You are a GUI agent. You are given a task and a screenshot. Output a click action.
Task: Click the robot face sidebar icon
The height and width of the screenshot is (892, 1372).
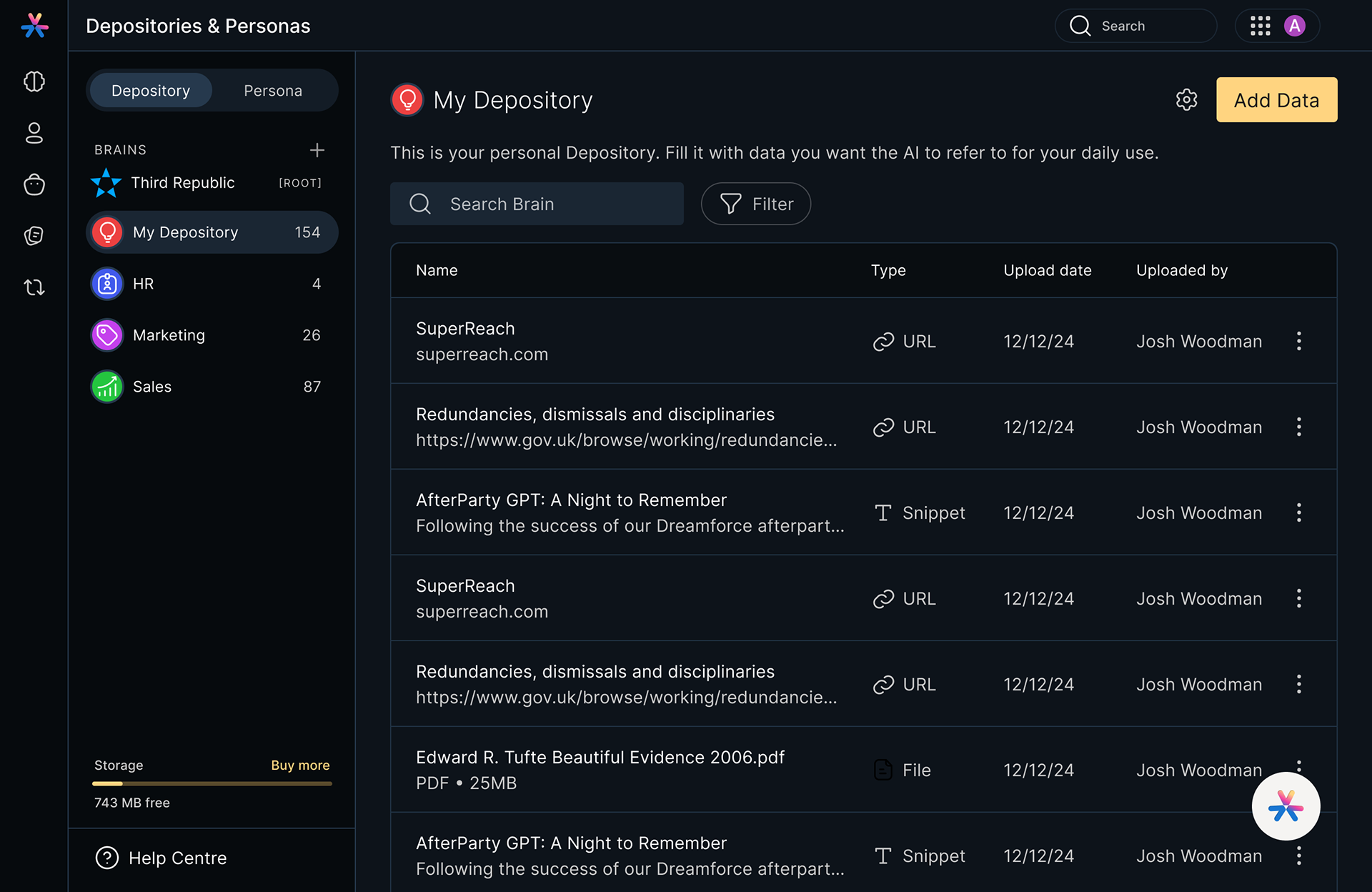(34, 184)
